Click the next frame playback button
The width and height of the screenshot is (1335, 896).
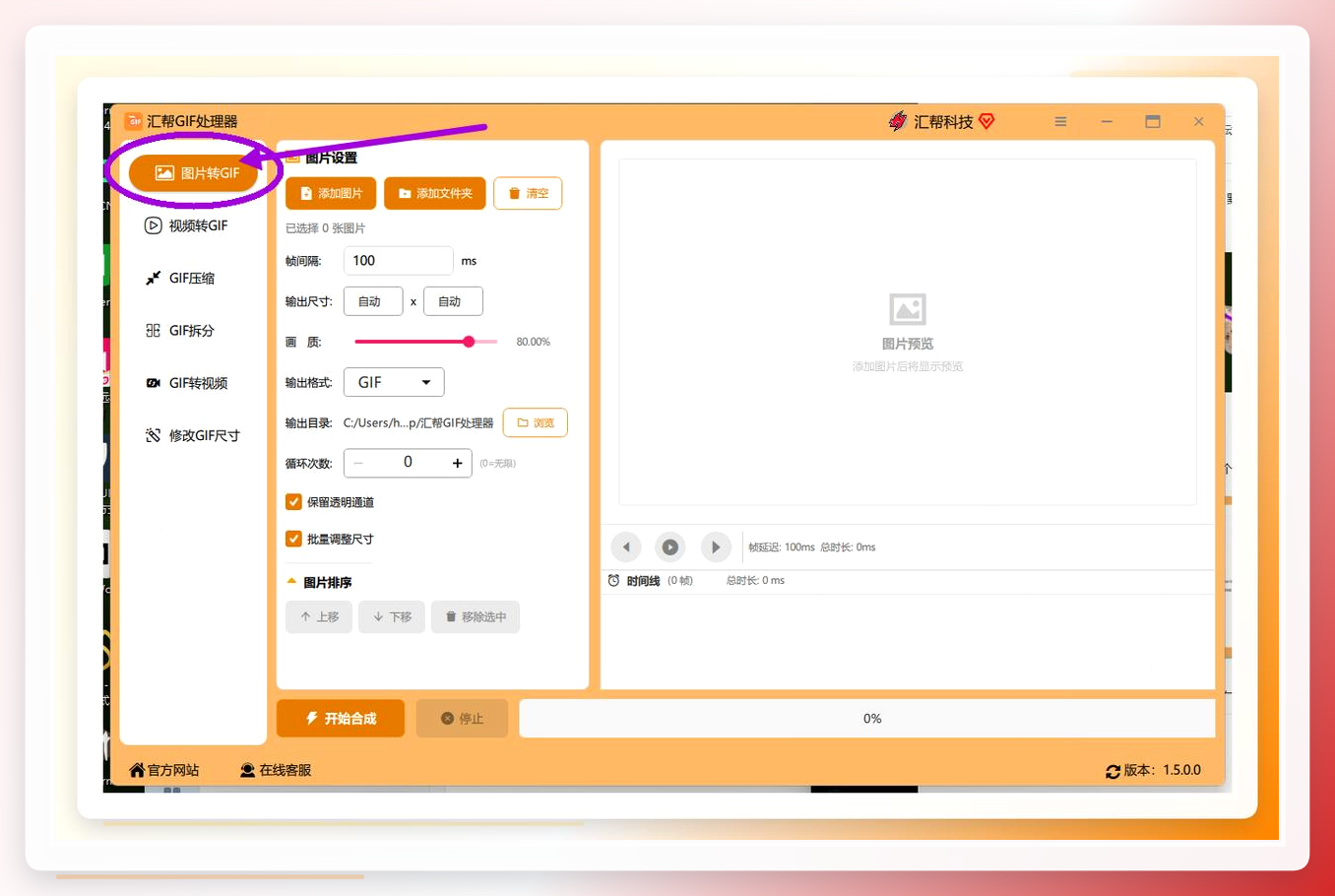(x=716, y=546)
